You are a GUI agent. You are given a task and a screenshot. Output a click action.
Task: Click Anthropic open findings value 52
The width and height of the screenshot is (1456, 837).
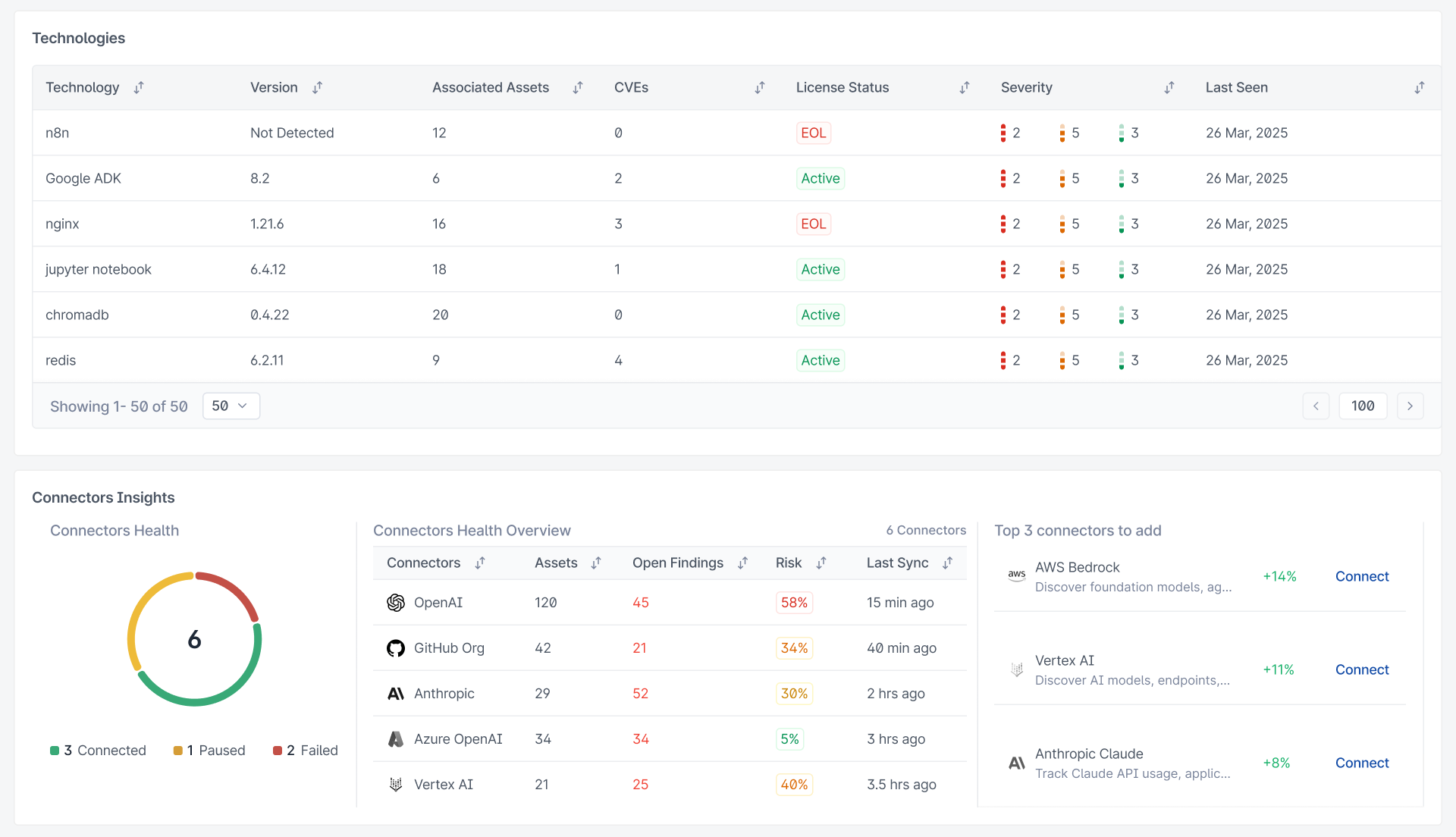tap(641, 694)
